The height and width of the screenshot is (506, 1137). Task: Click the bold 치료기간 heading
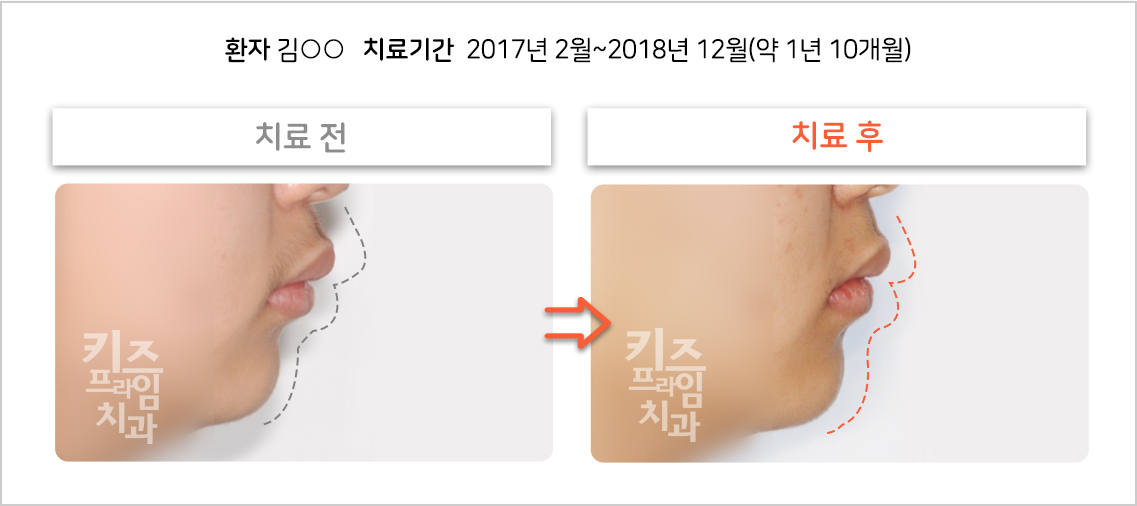point(408,50)
